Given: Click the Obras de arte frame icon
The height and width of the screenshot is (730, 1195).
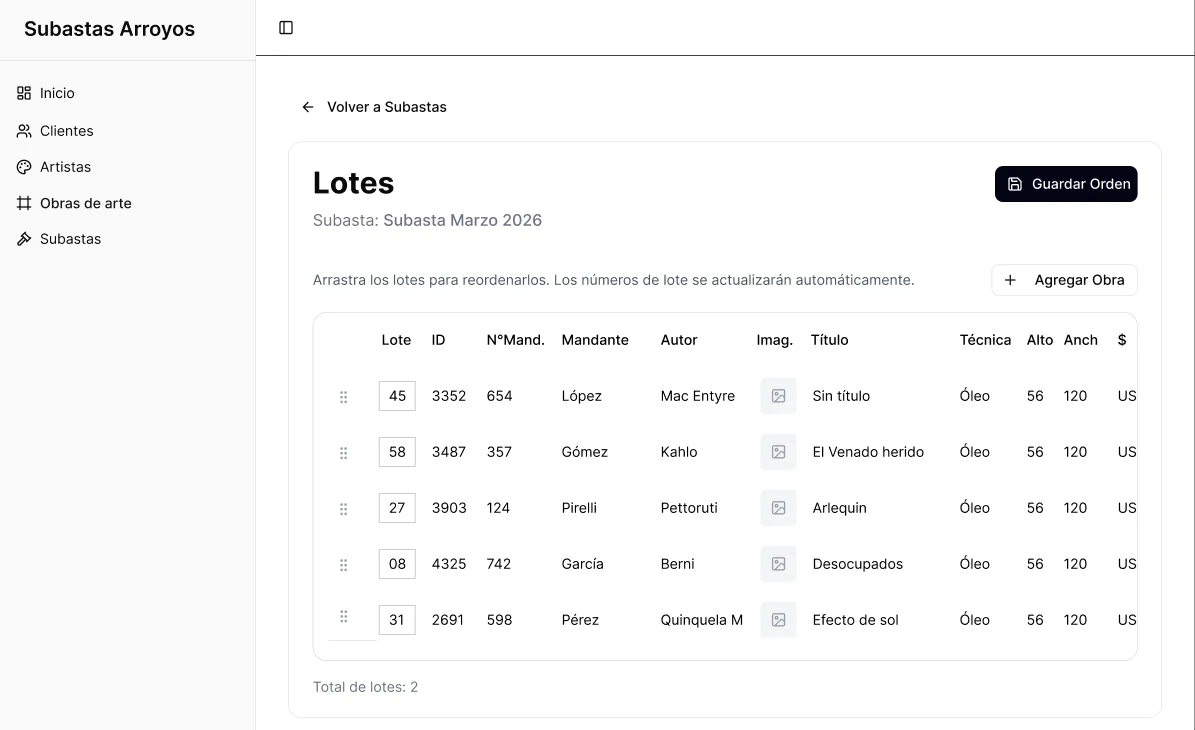Looking at the screenshot, I should [x=24, y=203].
